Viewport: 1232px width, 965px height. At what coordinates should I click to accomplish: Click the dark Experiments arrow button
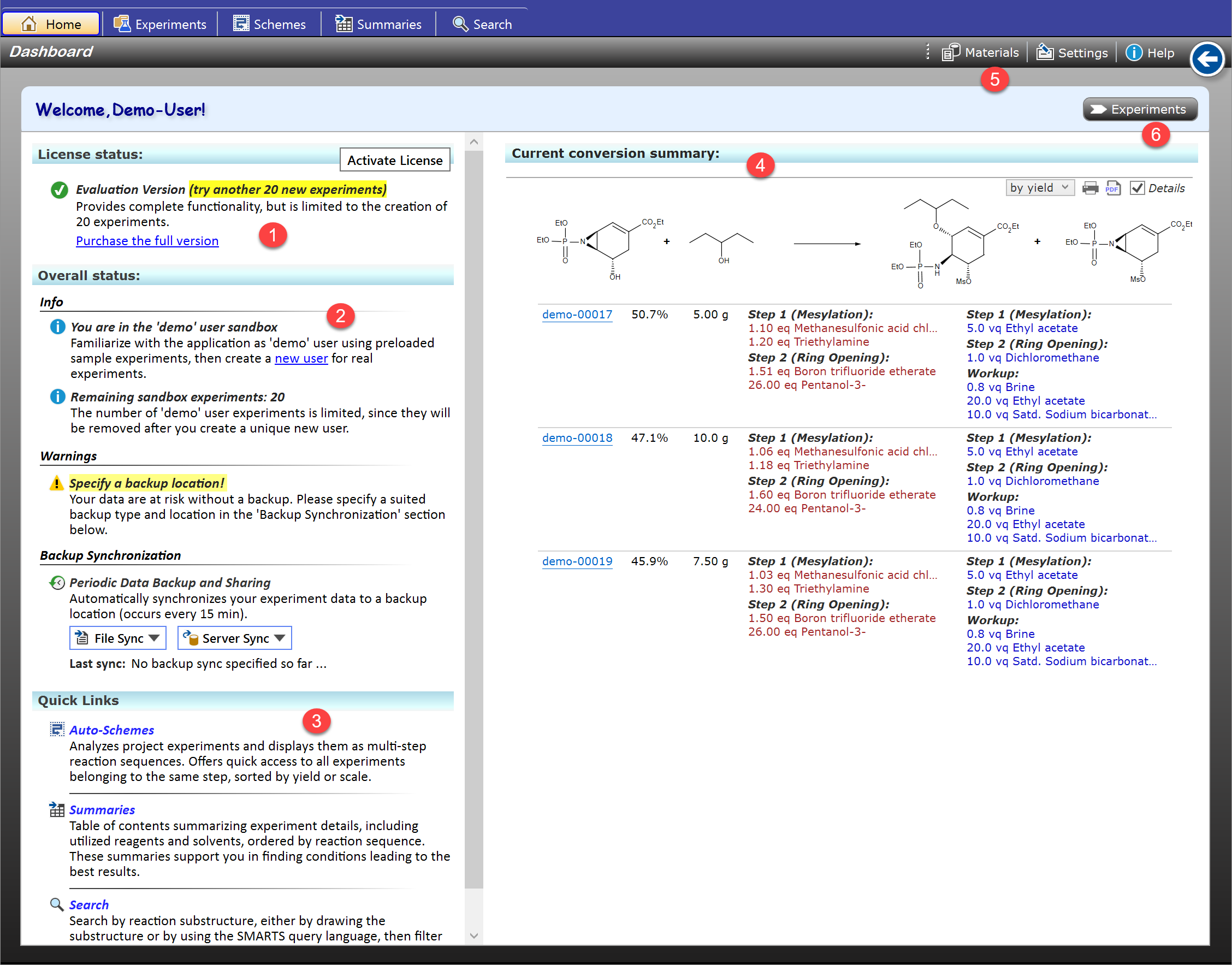pos(1139,109)
